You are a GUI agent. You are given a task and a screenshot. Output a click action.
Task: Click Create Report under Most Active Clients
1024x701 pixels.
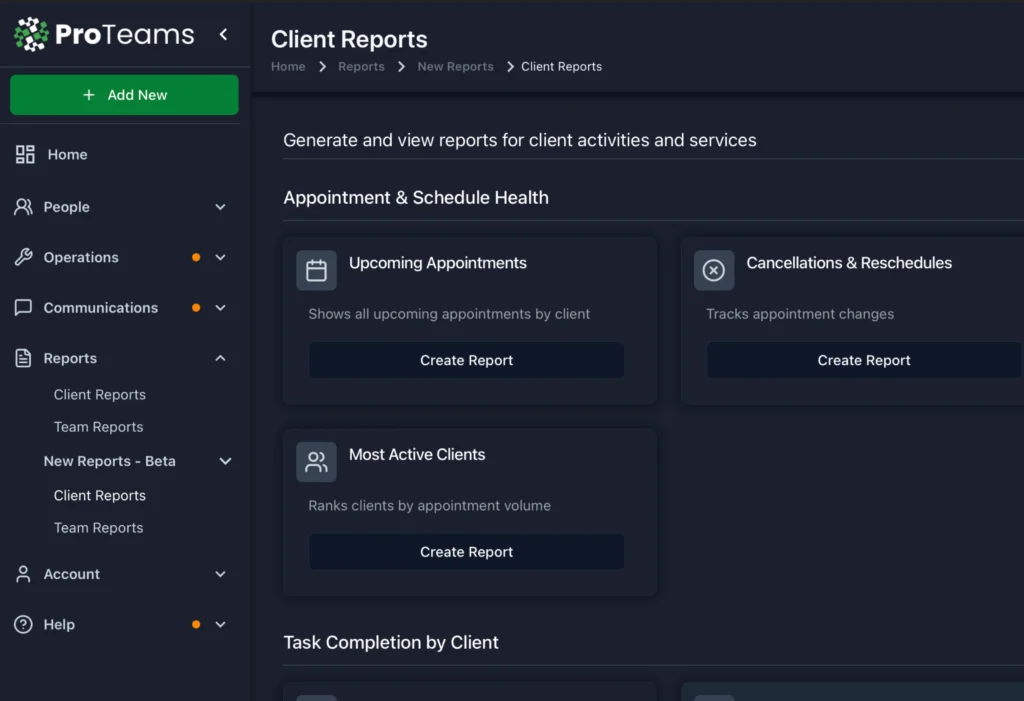pos(466,551)
